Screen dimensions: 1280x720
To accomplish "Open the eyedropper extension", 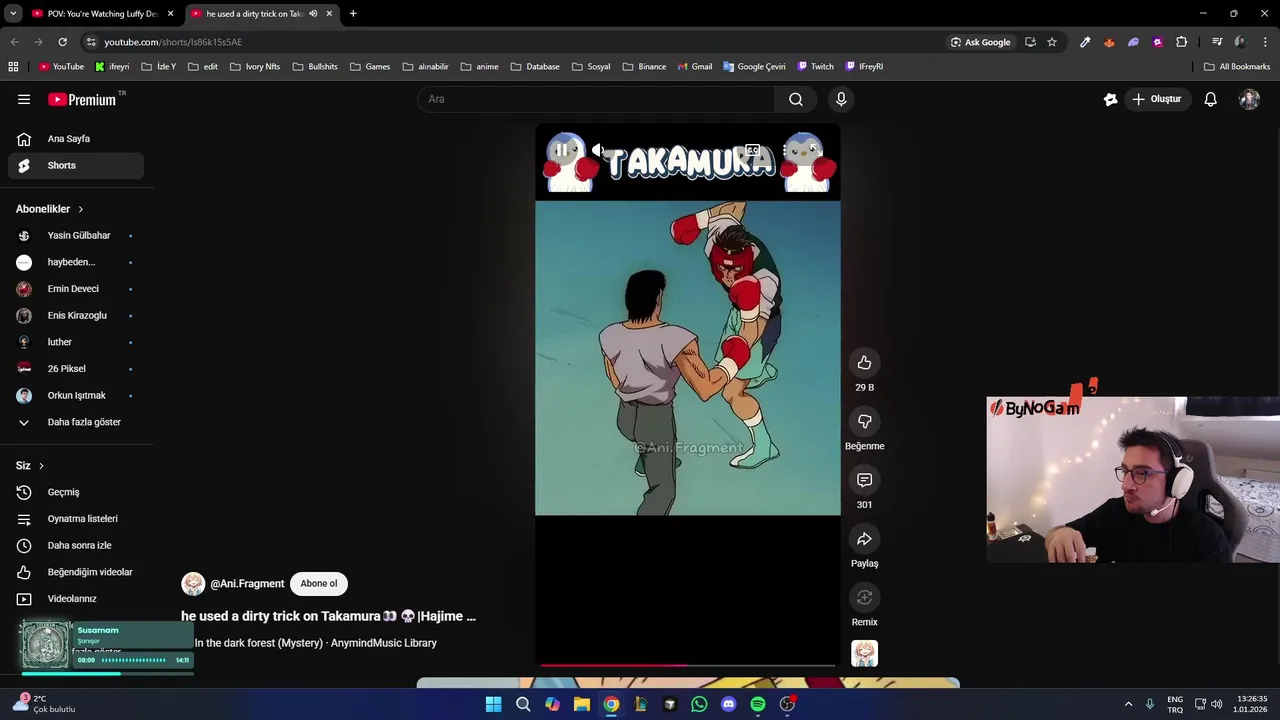I will click(1085, 42).
